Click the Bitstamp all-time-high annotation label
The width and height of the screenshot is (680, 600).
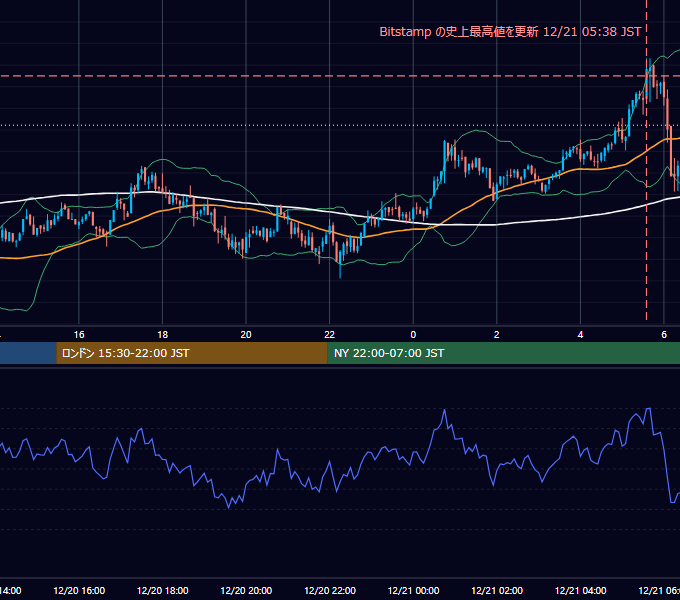[510, 32]
